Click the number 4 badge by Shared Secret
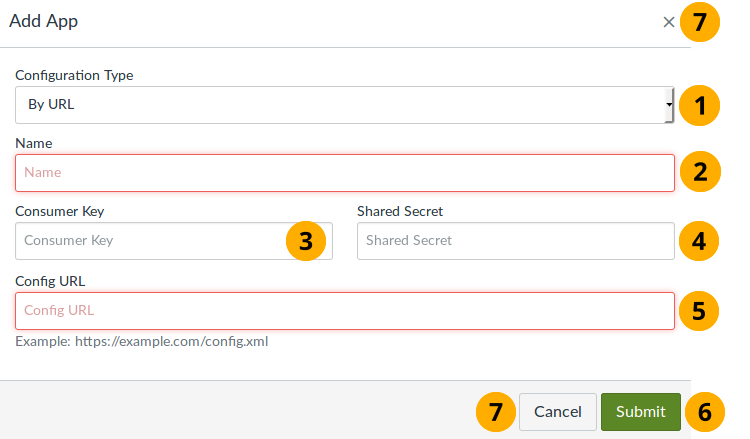The width and height of the screenshot is (750, 439). (700, 241)
